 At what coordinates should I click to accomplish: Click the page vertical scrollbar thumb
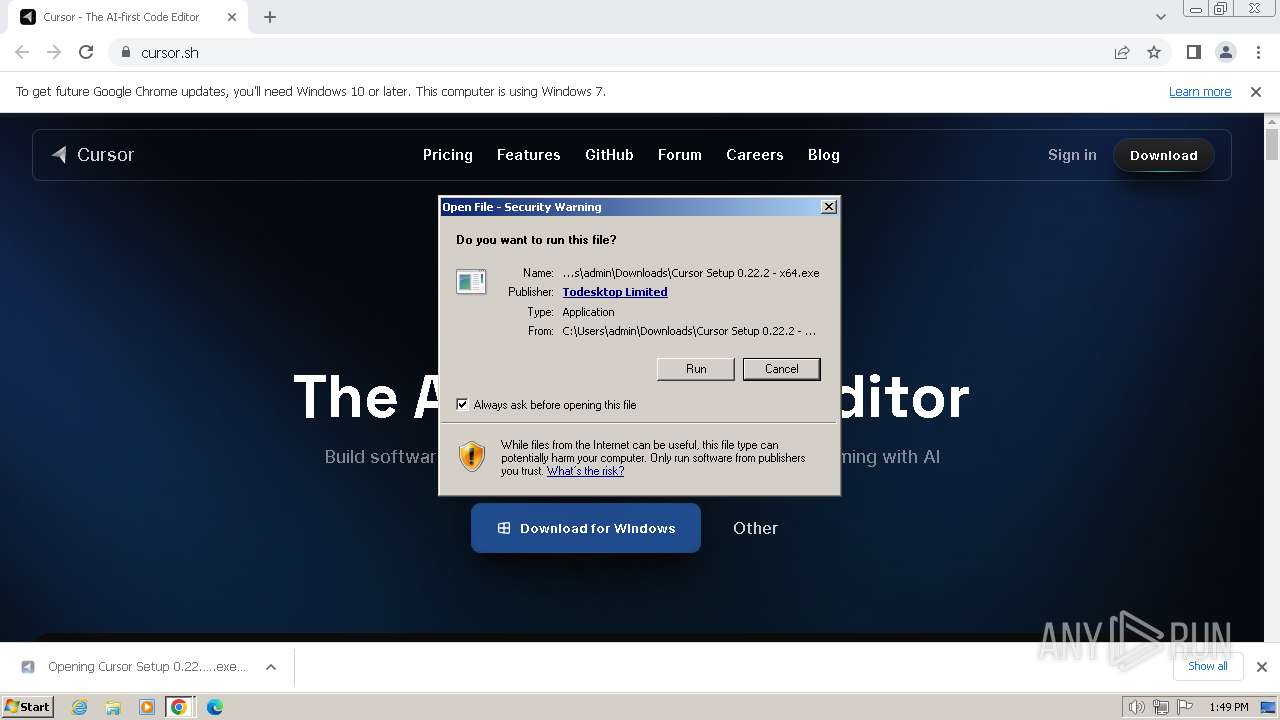[x=1272, y=145]
